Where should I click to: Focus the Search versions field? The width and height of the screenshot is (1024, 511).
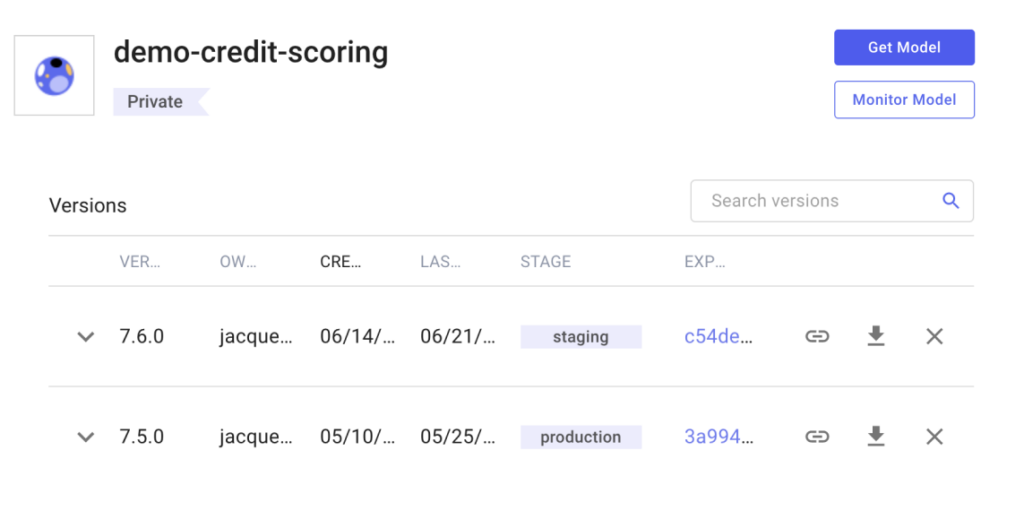pos(831,201)
